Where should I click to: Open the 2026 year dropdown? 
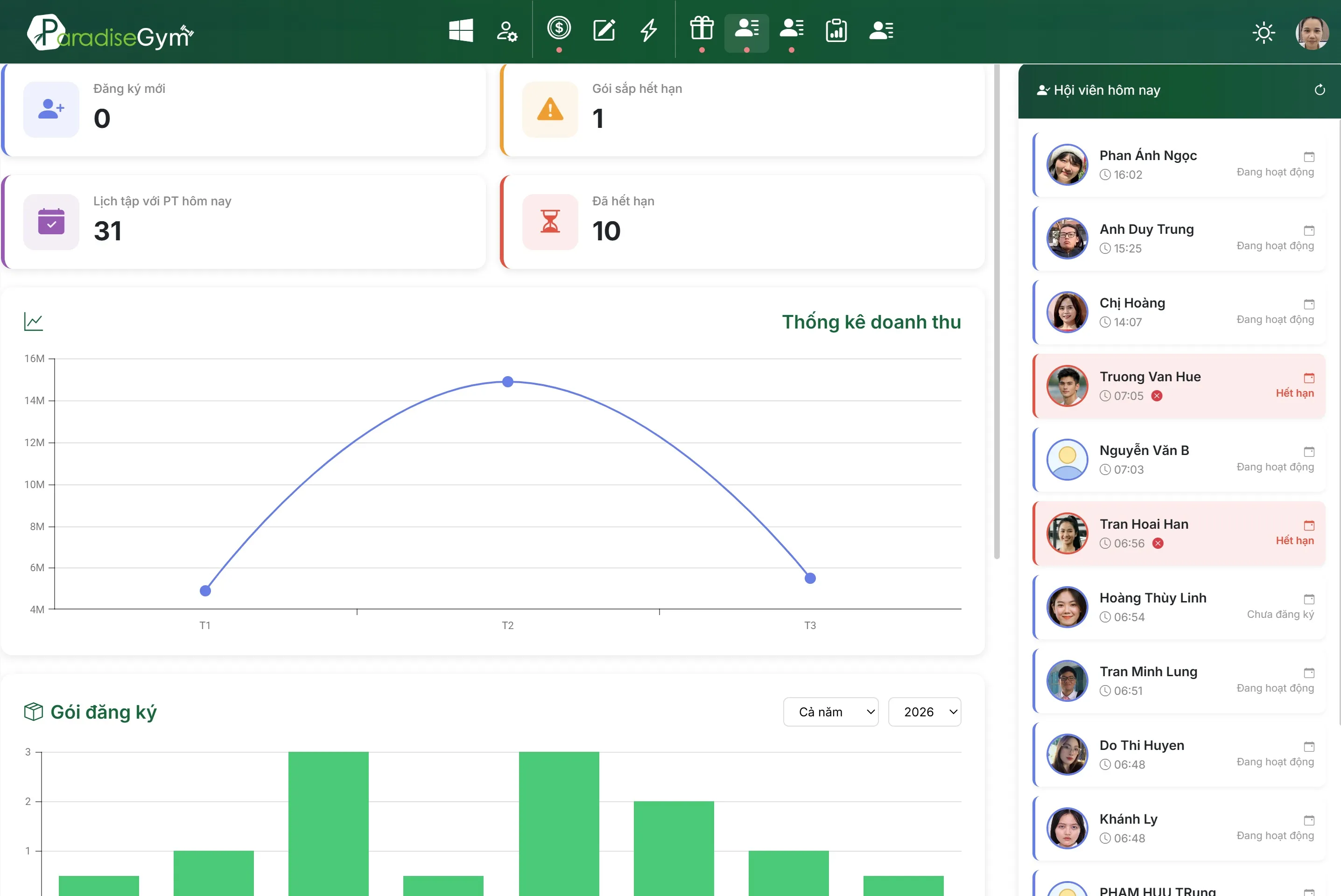[925, 711]
